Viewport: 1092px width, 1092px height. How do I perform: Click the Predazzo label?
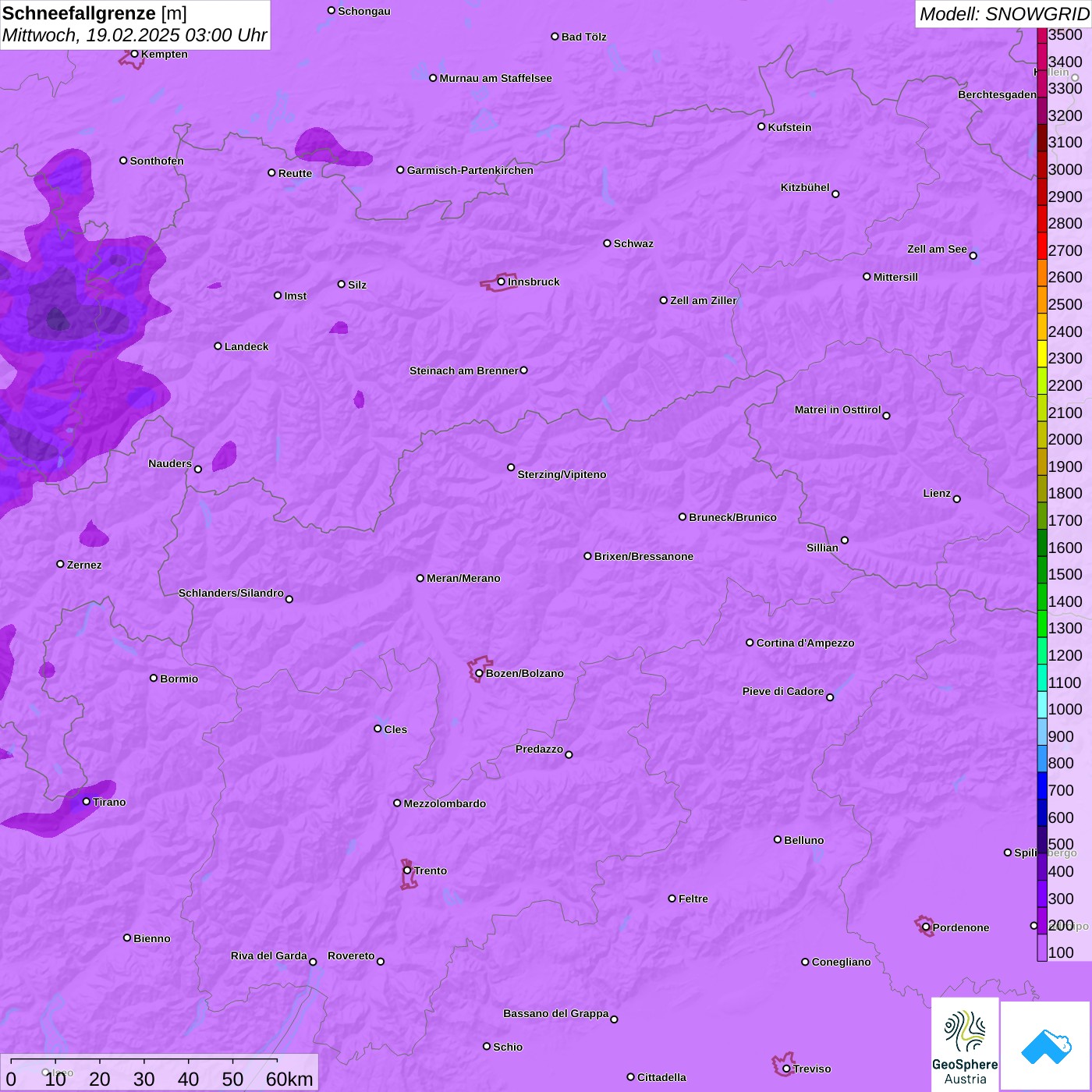pyautogui.click(x=539, y=749)
